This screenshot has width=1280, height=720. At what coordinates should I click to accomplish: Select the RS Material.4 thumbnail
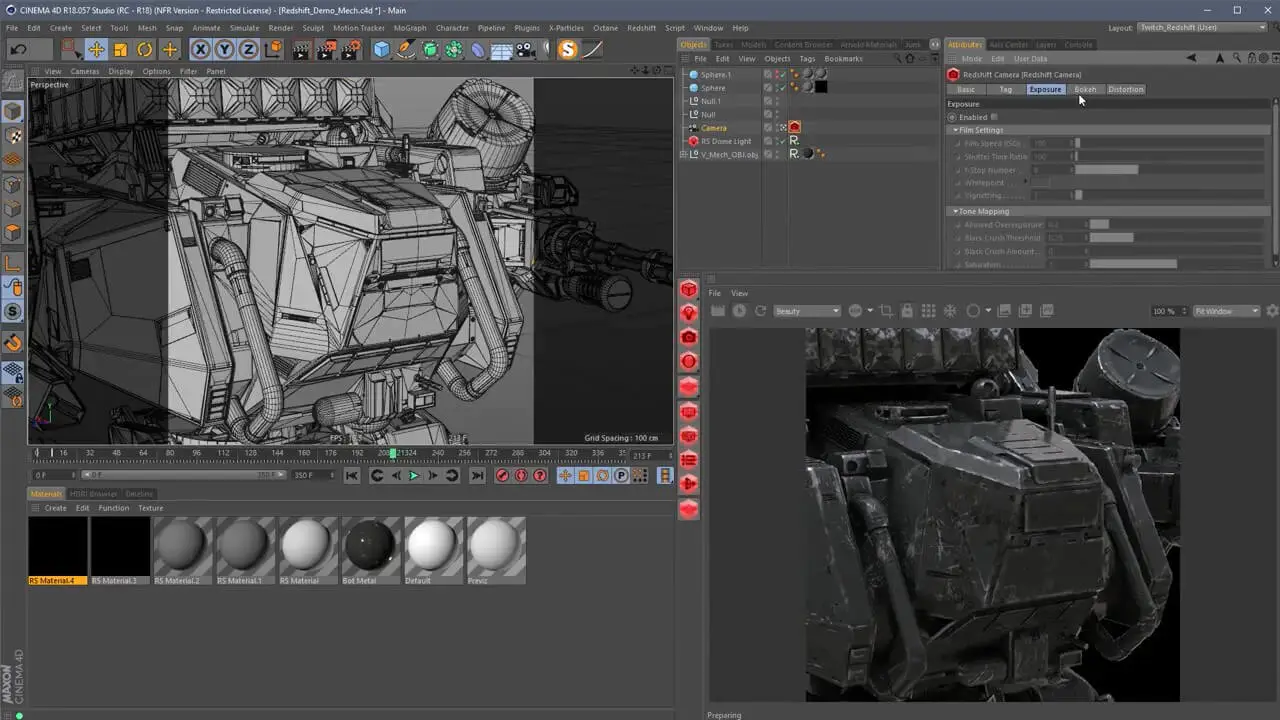pos(57,546)
